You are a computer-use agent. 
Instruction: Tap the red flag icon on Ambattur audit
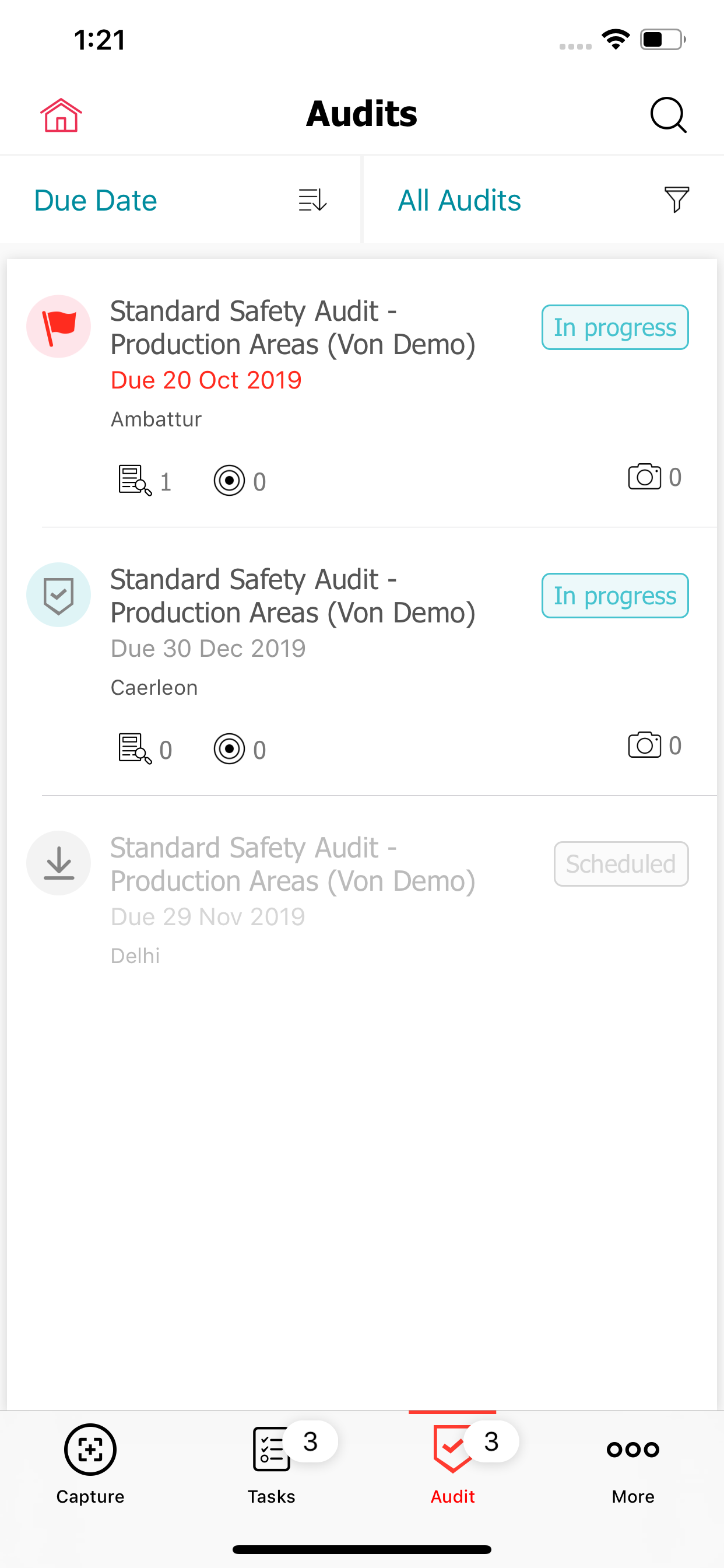[58, 326]
